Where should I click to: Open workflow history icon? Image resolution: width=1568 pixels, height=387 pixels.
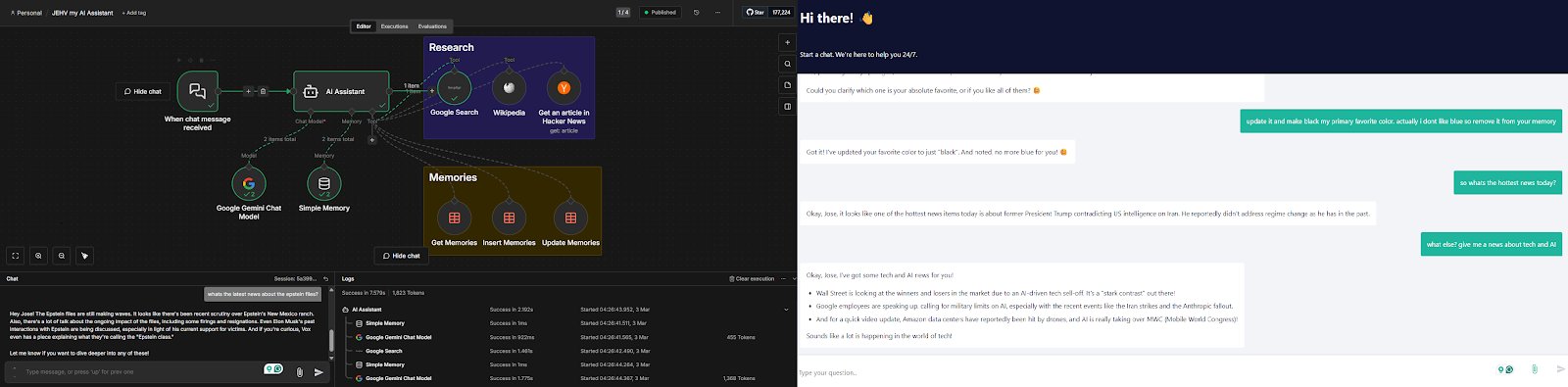(x=696, y=13)
